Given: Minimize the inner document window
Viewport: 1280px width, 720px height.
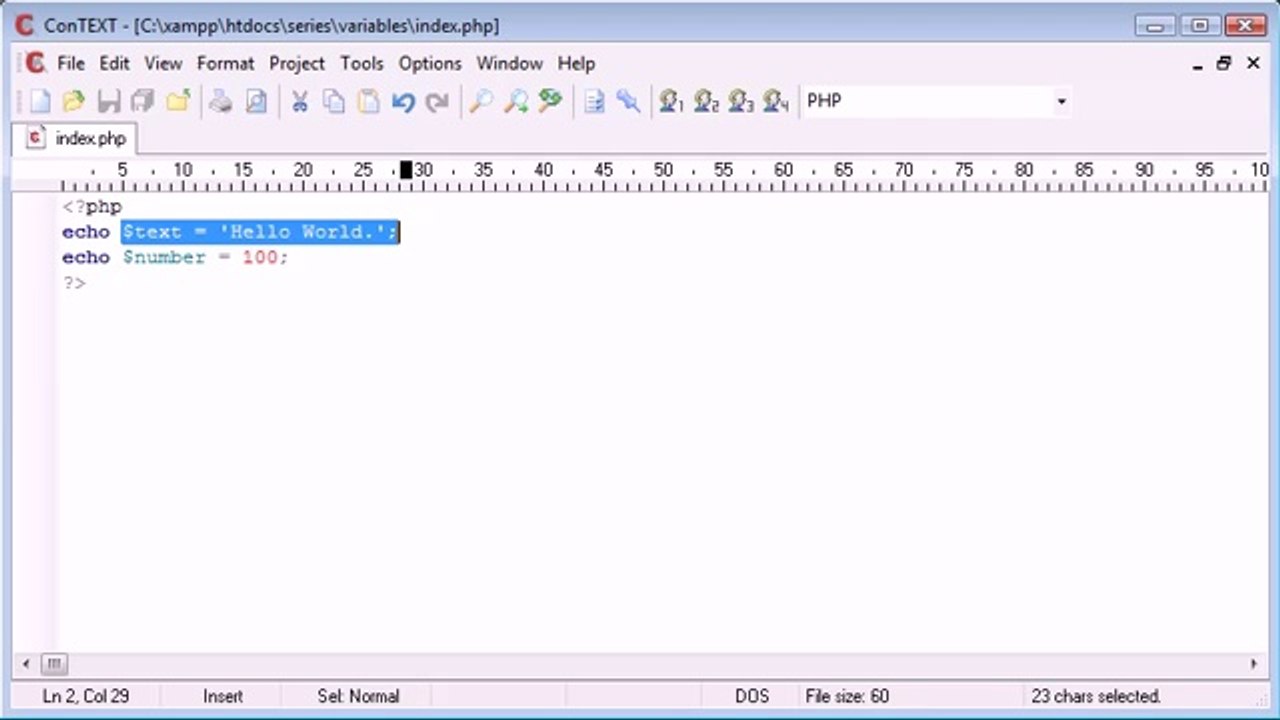Looking at the screenshot, I should [1198, 64].
